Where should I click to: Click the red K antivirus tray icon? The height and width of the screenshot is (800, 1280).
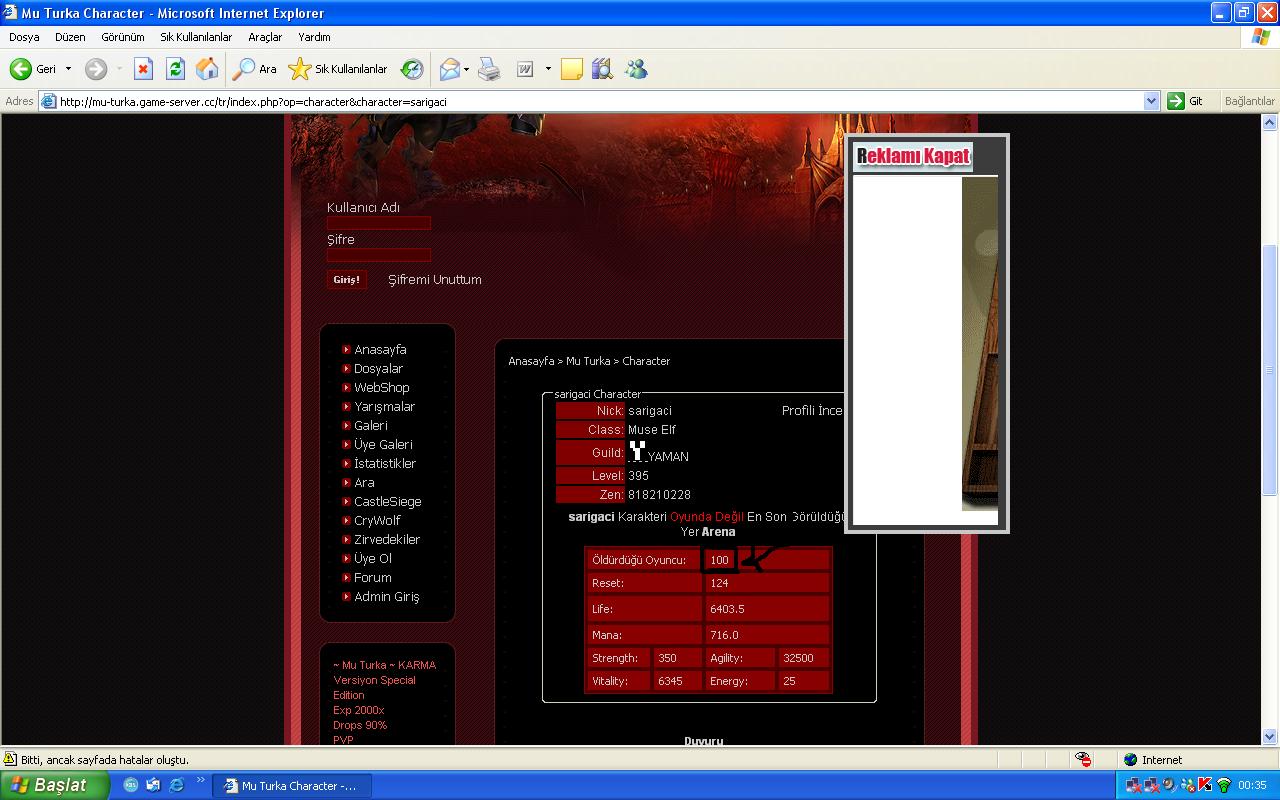1205,785
